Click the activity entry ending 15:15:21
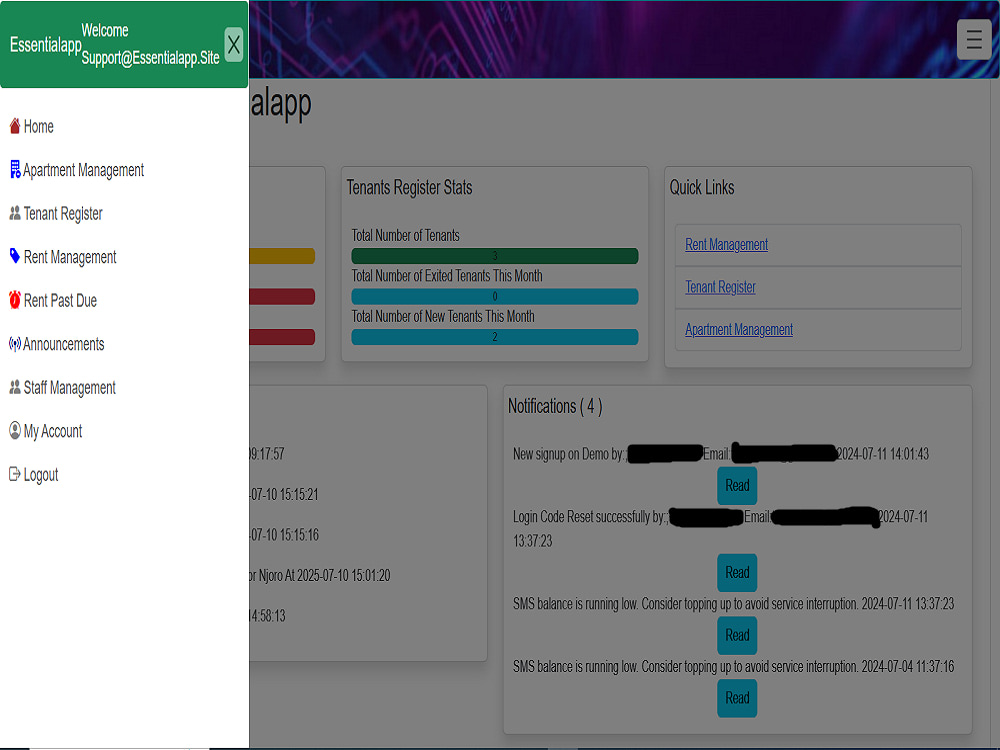The width and height of the screenshot is (1000, 750). [284, 494]
